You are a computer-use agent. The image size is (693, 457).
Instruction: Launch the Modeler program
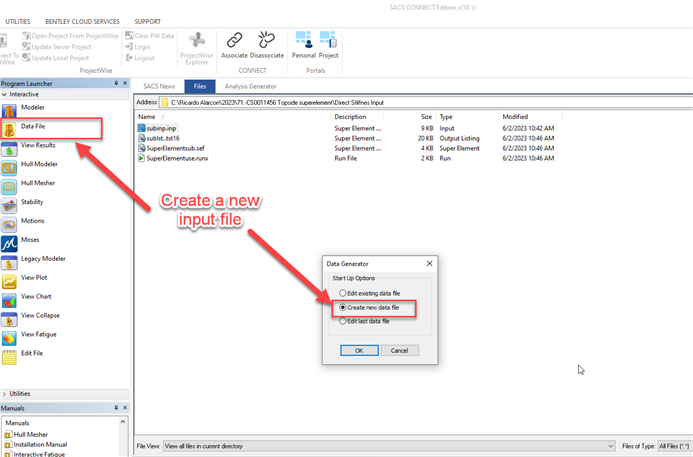tap(9, 110)
